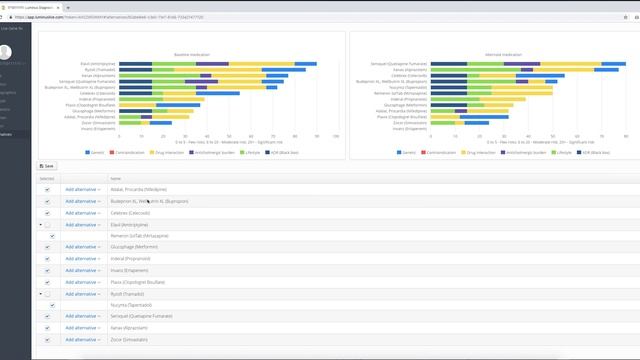Open Add alternative for Zocor

pos(83,340)
